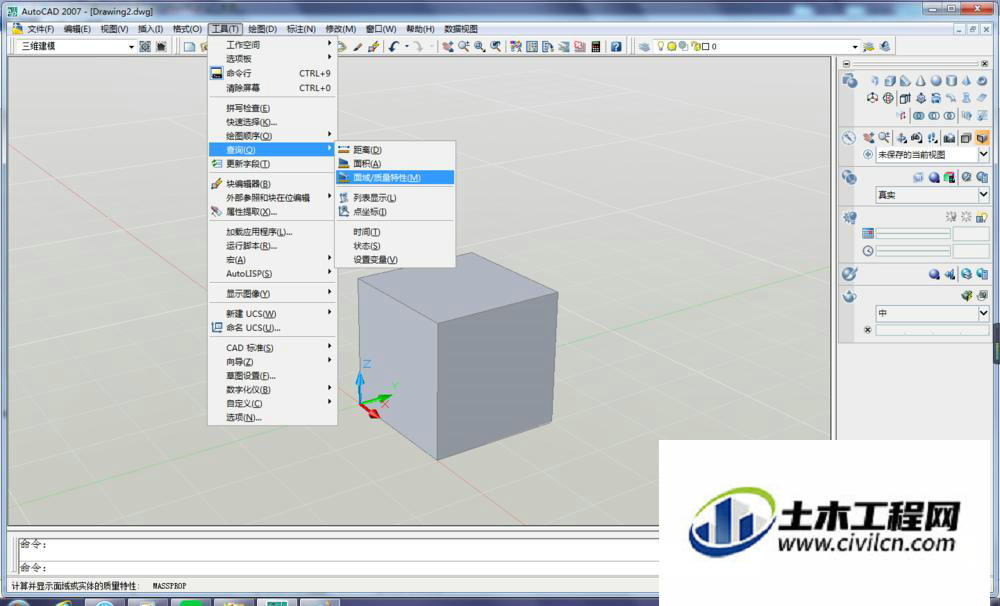1000x606 pixels.
Task: Click the render progress bar below 中
Action: tap(932, 330)
